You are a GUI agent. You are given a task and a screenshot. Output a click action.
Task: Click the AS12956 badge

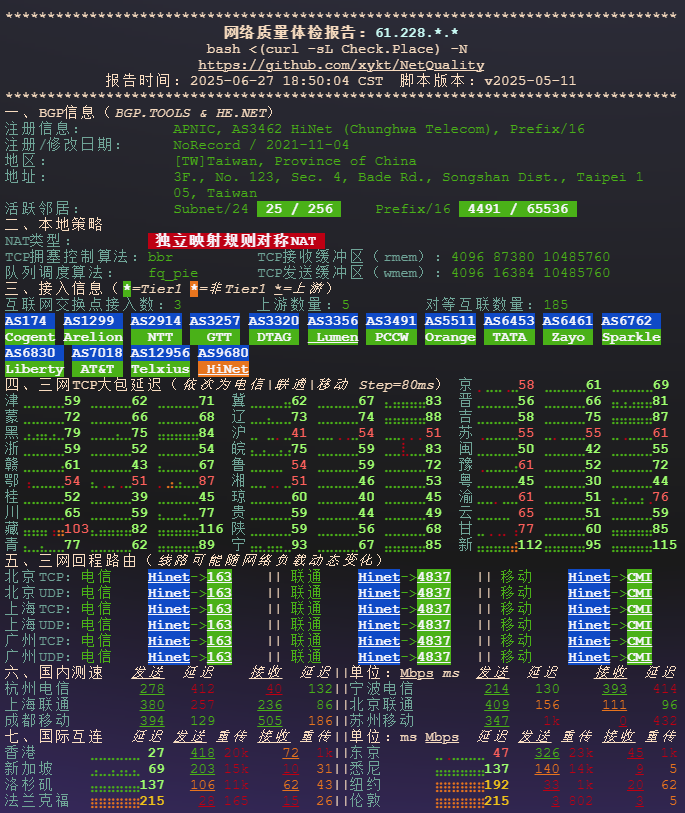(x=160, y=353)
